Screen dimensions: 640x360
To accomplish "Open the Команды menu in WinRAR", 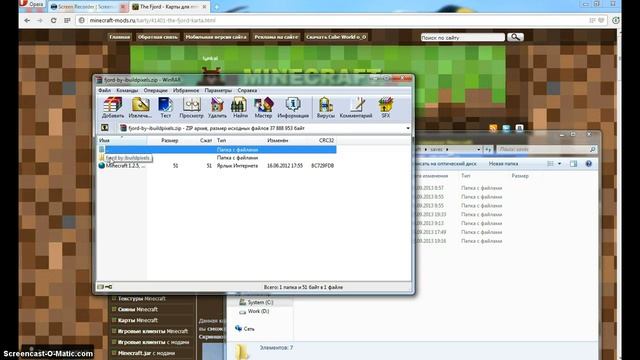I will click(127, 90).
